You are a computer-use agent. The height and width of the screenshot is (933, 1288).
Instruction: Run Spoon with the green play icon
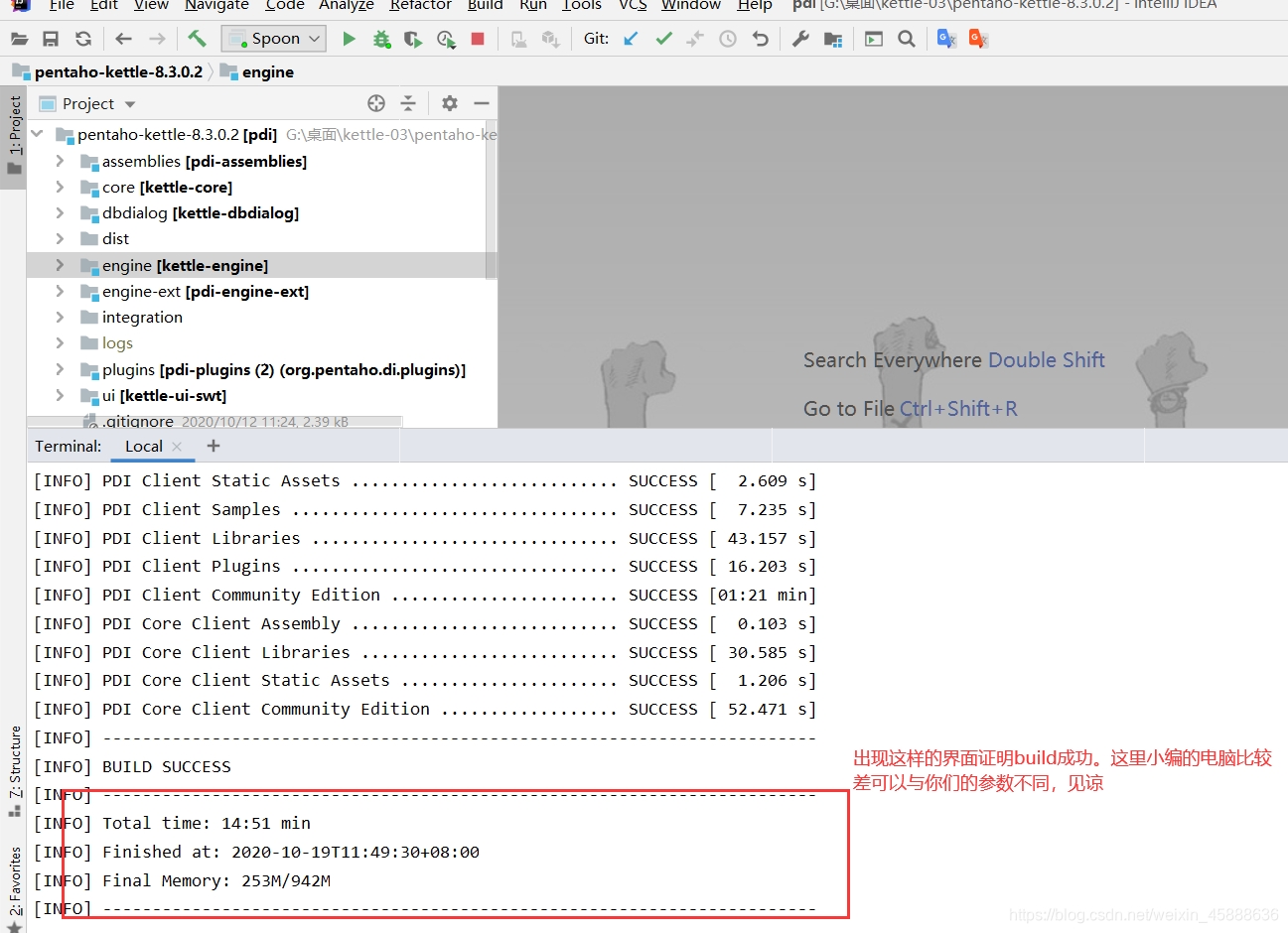tap(349, 39)
